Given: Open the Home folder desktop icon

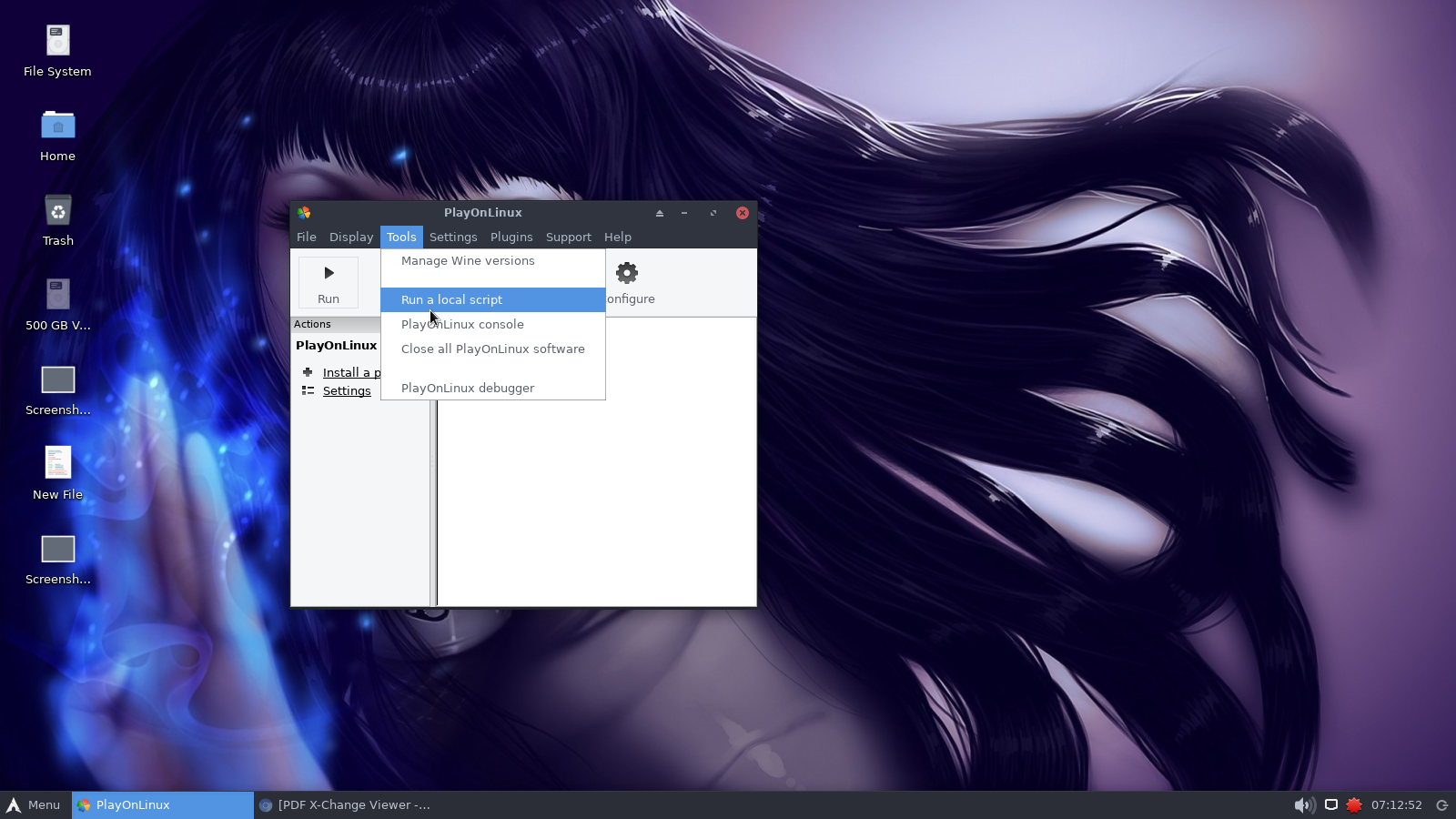Looking at the screenshot, I should (58, 127).
